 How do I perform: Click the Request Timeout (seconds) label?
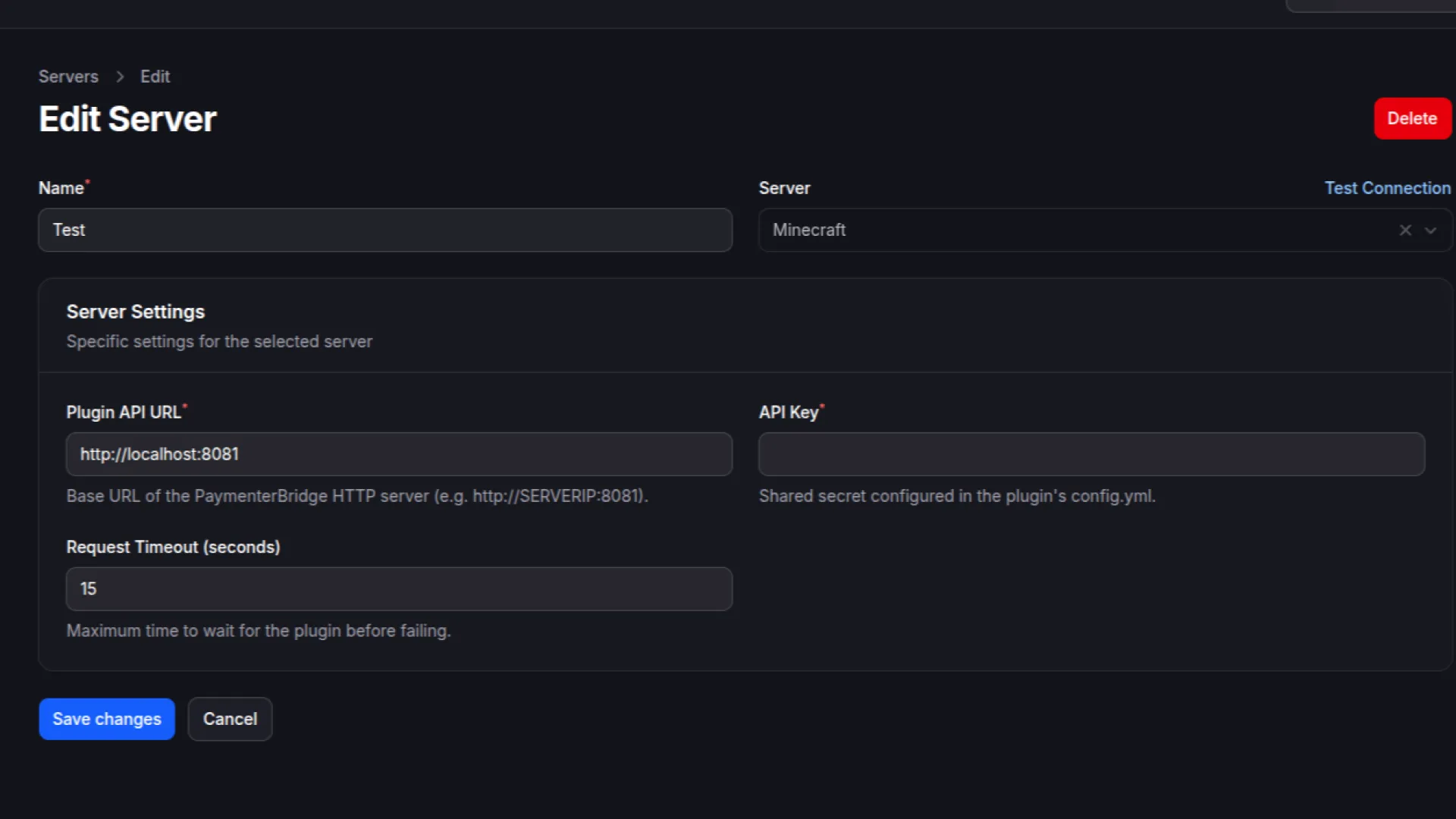coord(173,548)
